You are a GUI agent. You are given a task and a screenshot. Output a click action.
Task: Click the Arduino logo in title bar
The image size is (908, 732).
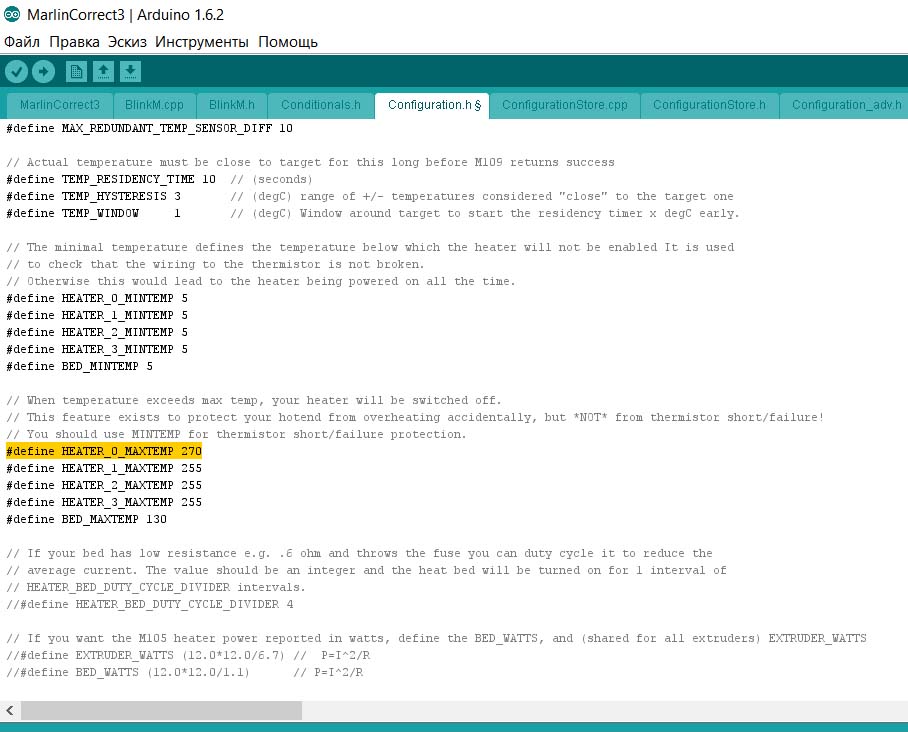(x=12, y=13)
